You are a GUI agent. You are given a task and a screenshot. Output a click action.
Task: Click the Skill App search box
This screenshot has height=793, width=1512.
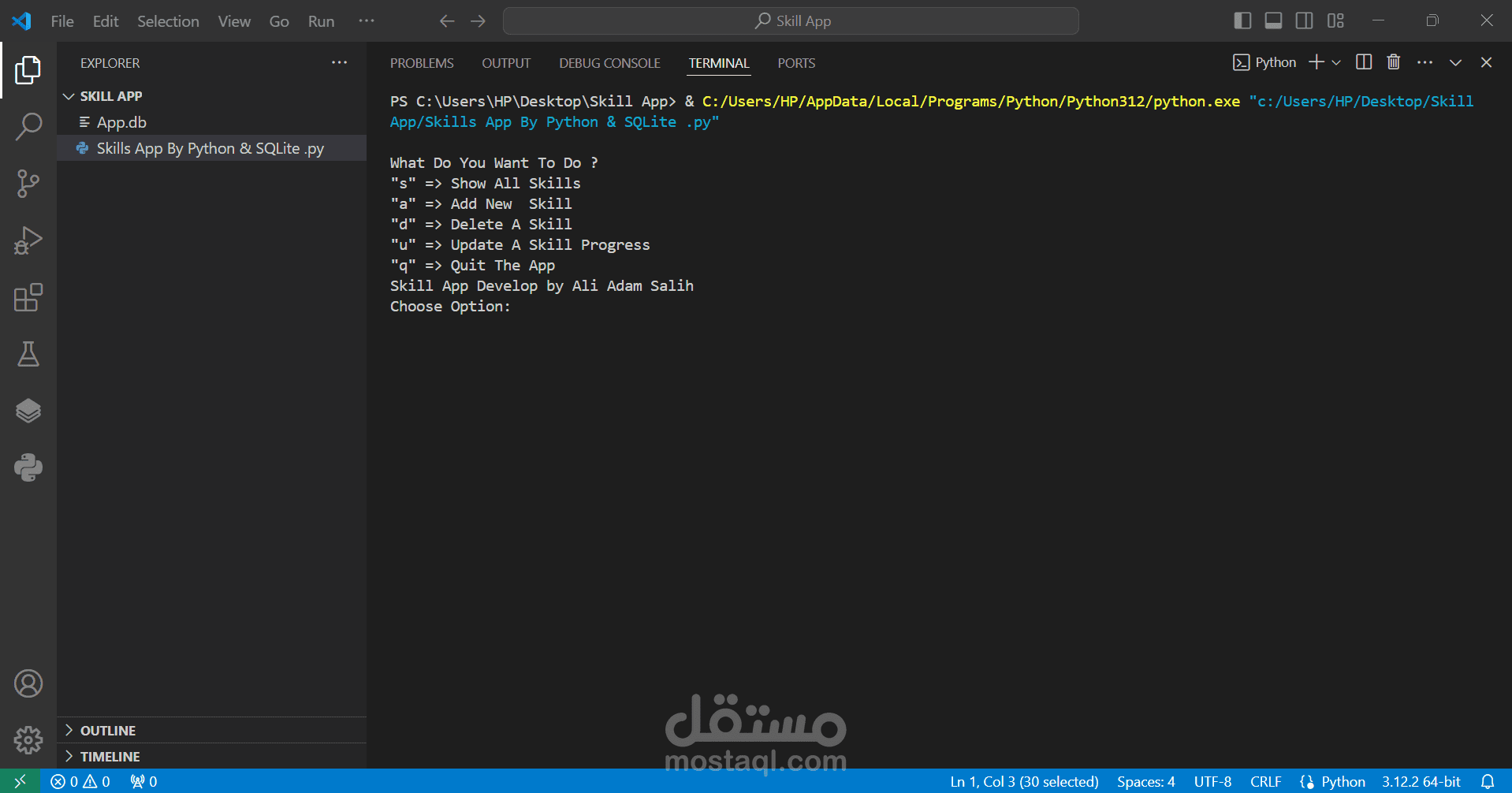[791, 20]
